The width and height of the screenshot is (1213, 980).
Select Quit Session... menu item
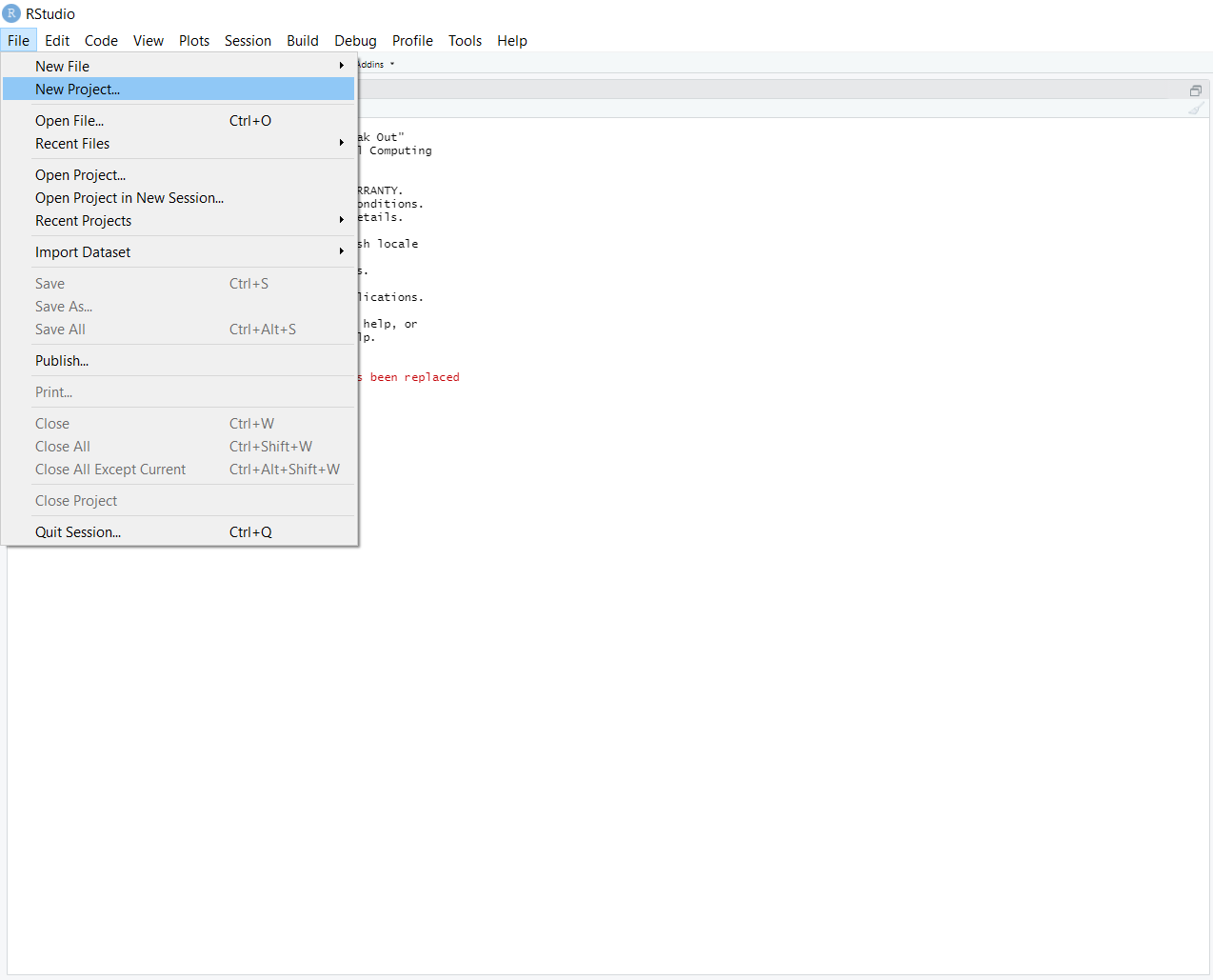[x=78, y=532]
